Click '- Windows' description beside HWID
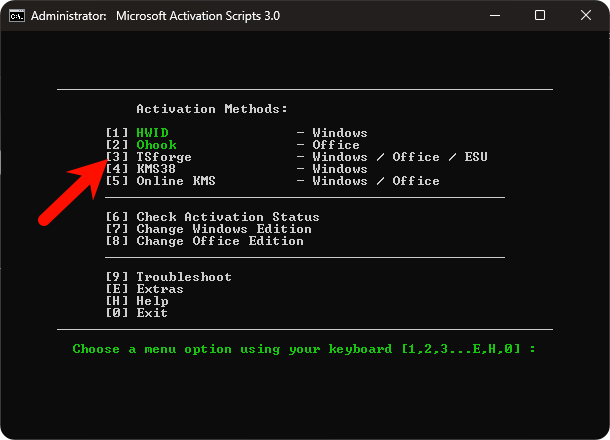The image size is (610, 440). point(332,133)
